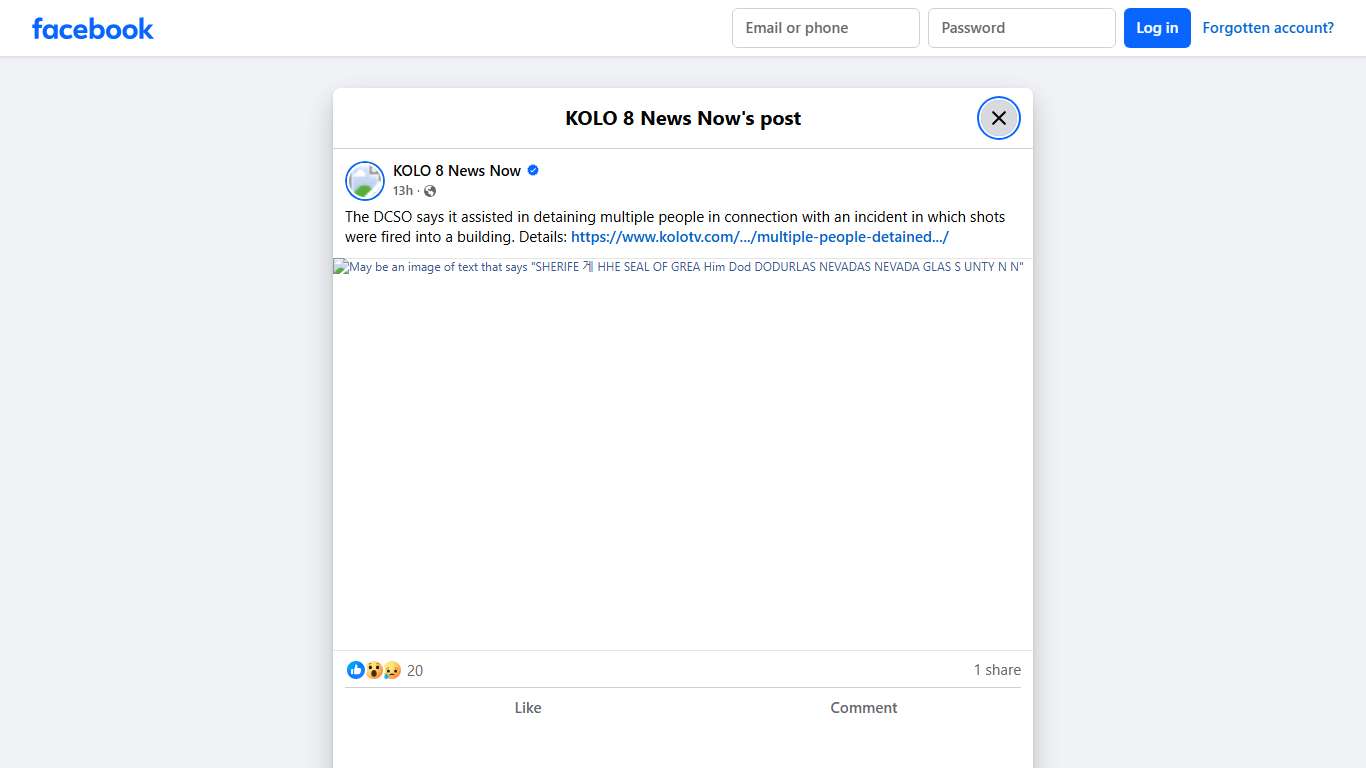
Task: Click the blue verified badge
Action: pyautogui.click(x=533, y=171)
